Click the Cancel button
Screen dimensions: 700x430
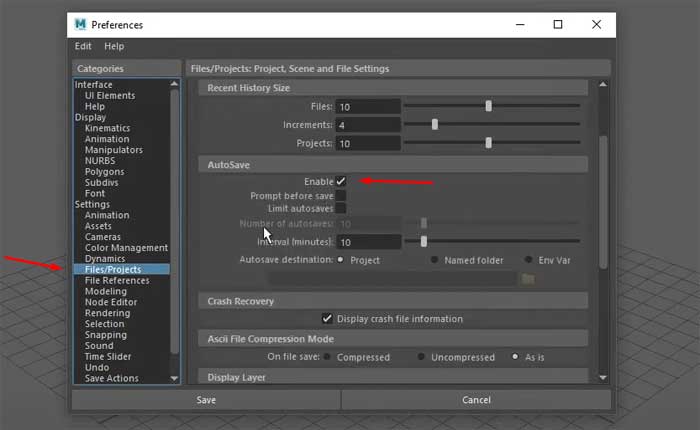coord(476,400)
